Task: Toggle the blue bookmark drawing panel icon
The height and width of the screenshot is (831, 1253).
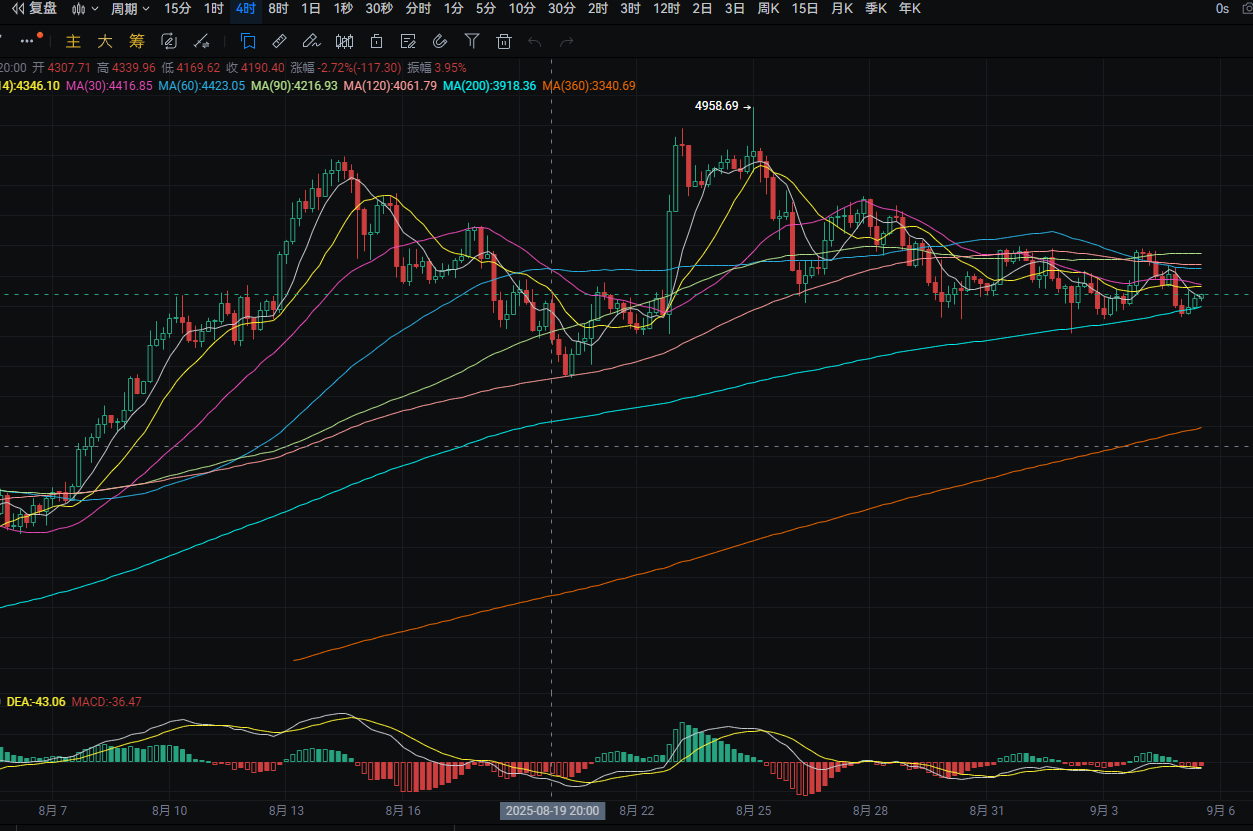Action: click(x=248, y=41)
